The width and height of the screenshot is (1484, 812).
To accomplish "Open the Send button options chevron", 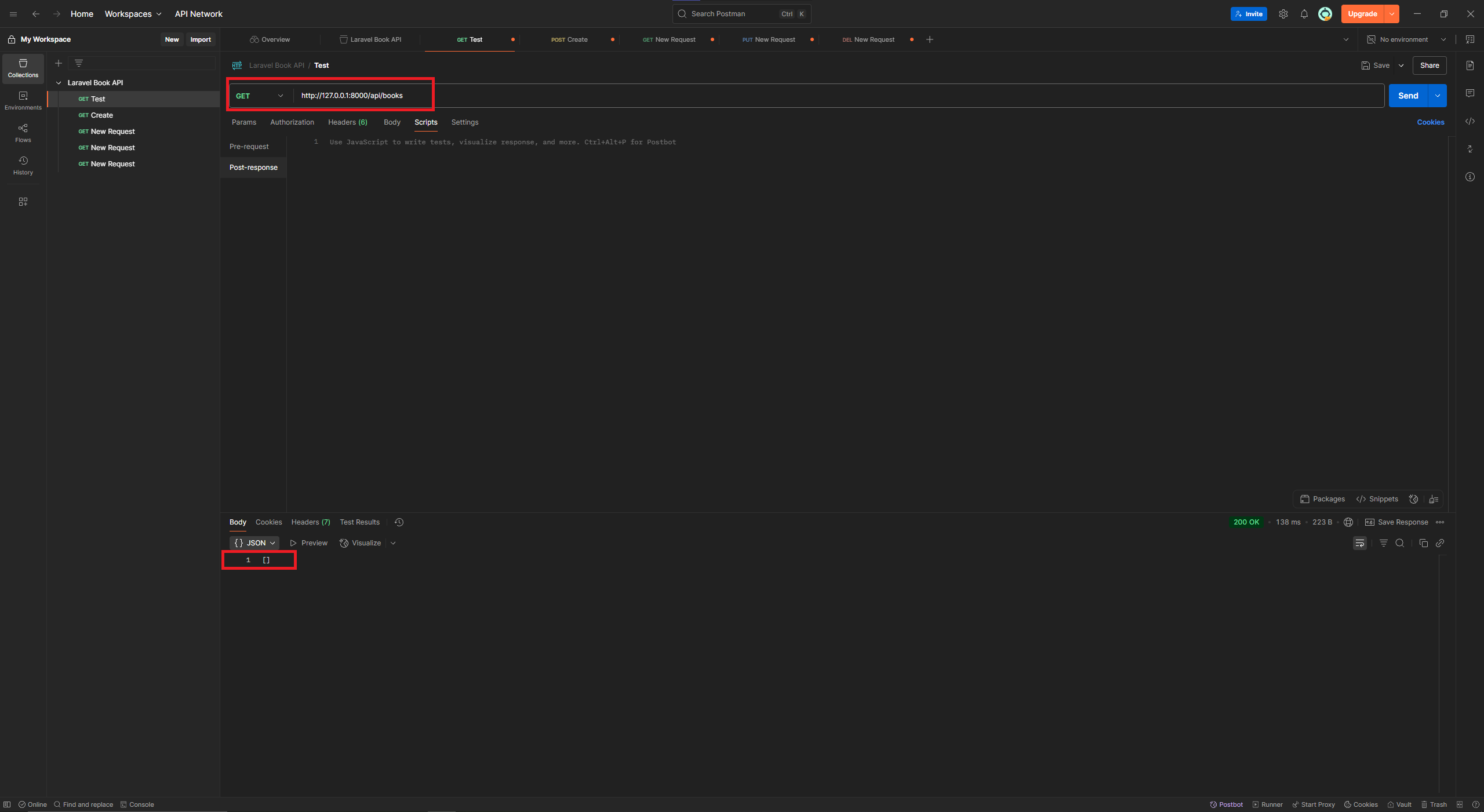I will [x=1437, y=96].
